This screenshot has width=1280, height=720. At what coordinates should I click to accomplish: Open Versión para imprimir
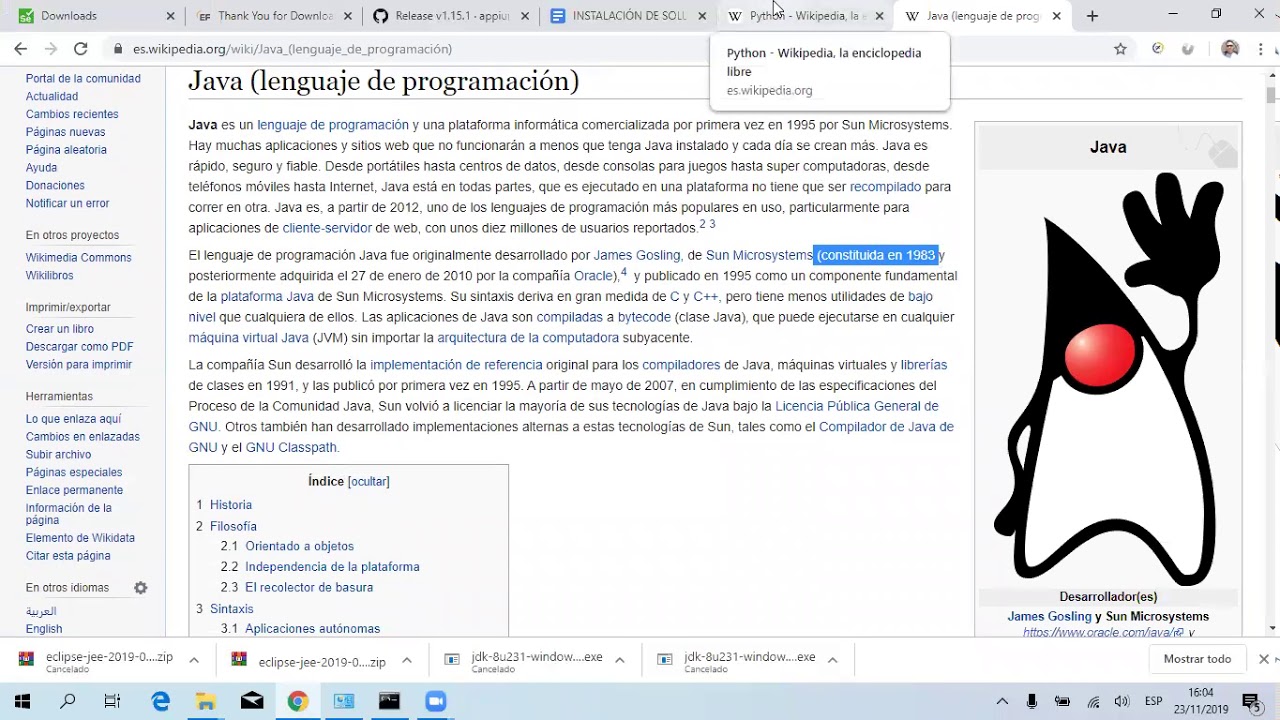pos(79,364)
